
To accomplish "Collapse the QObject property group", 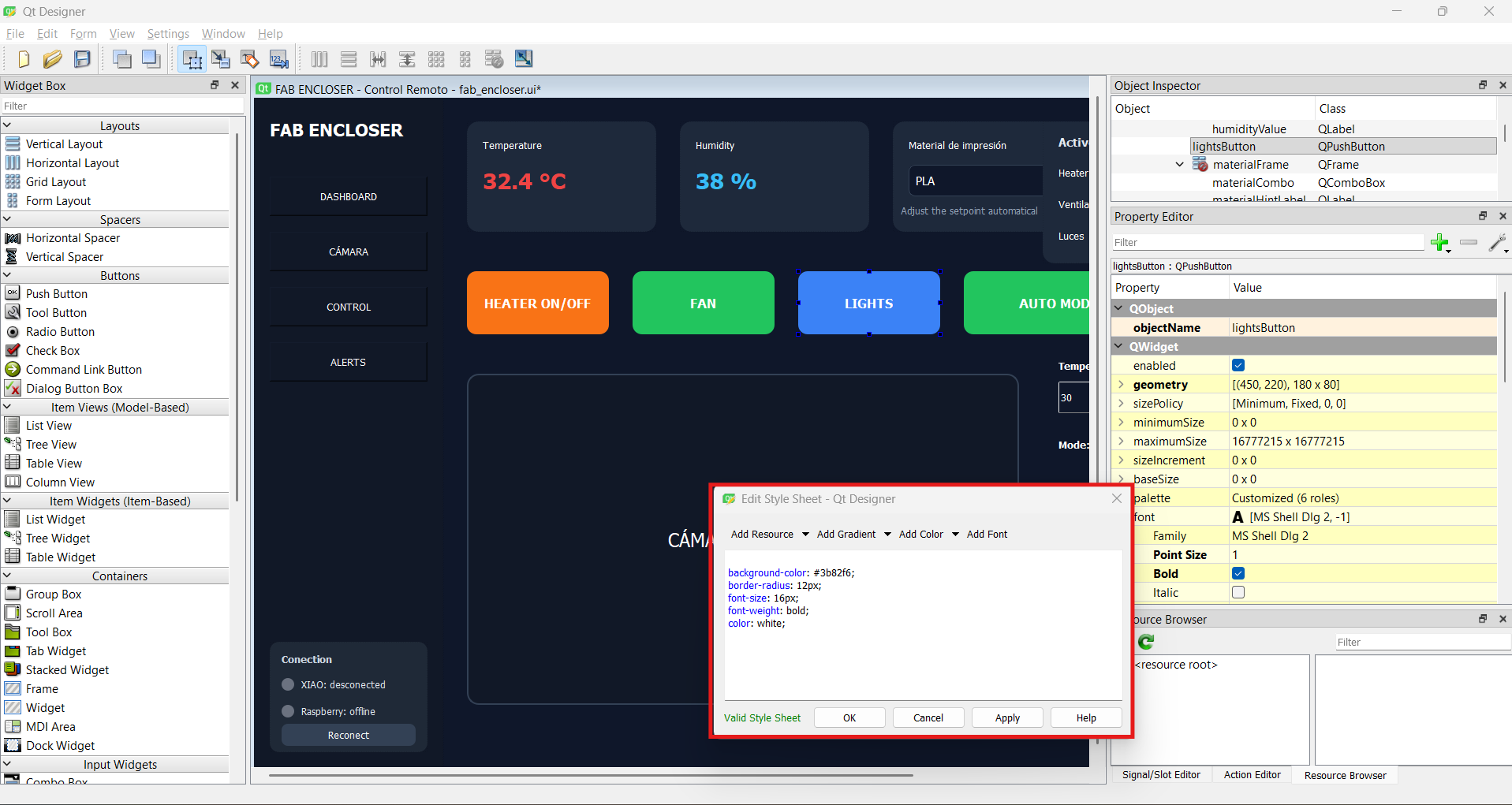I will [1119, 308].
